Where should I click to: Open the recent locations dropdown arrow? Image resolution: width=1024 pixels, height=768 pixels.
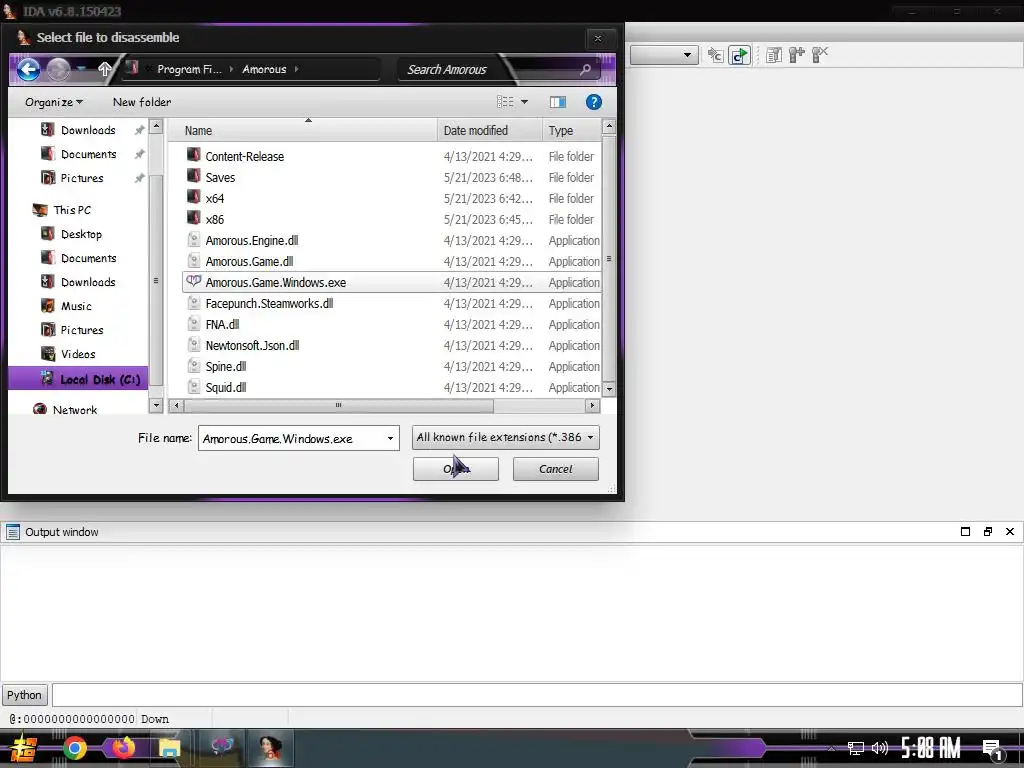(81, 68)
